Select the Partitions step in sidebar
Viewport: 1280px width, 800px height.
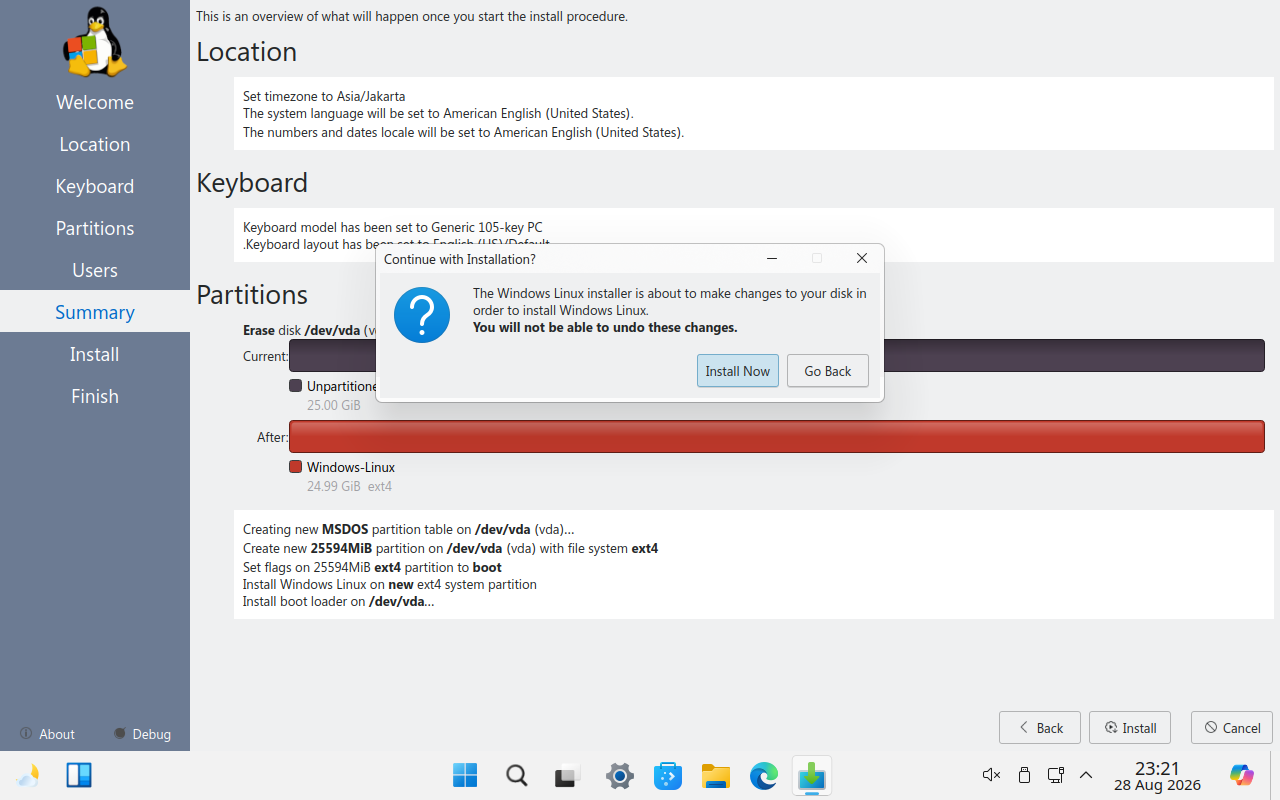(95, 228)
